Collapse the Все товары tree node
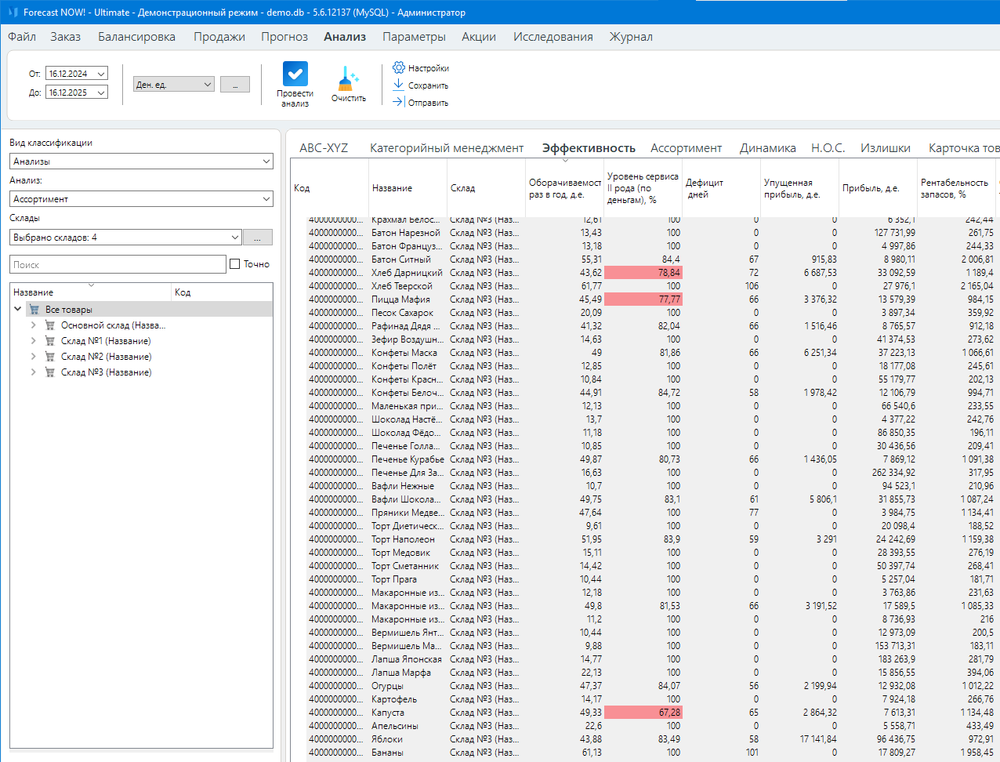 pyautogui.click(x=18, y=310)
